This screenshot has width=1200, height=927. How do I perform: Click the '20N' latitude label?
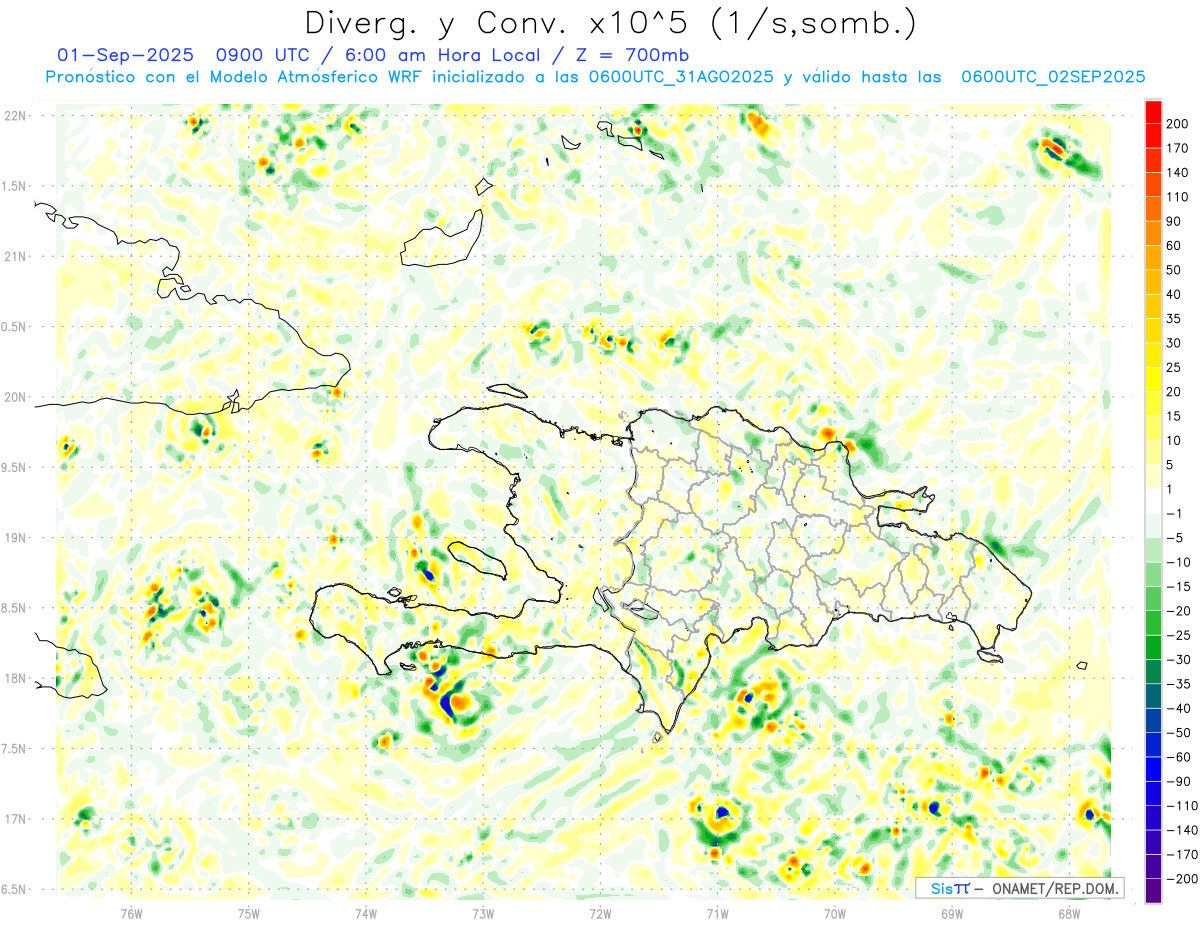14,397
